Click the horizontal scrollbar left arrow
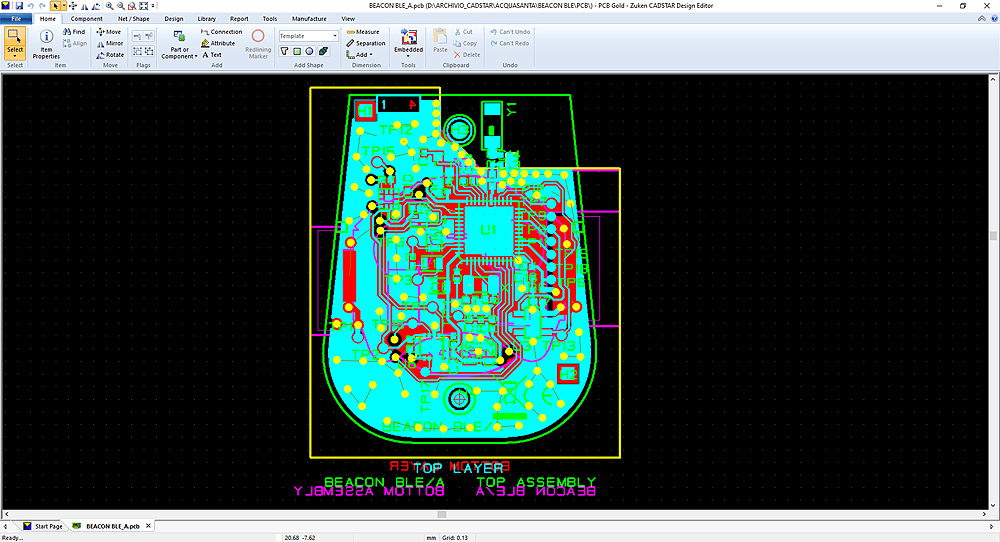Image resolution: width=1000 pixels, height=542 pixels. (x=6, y=514)
